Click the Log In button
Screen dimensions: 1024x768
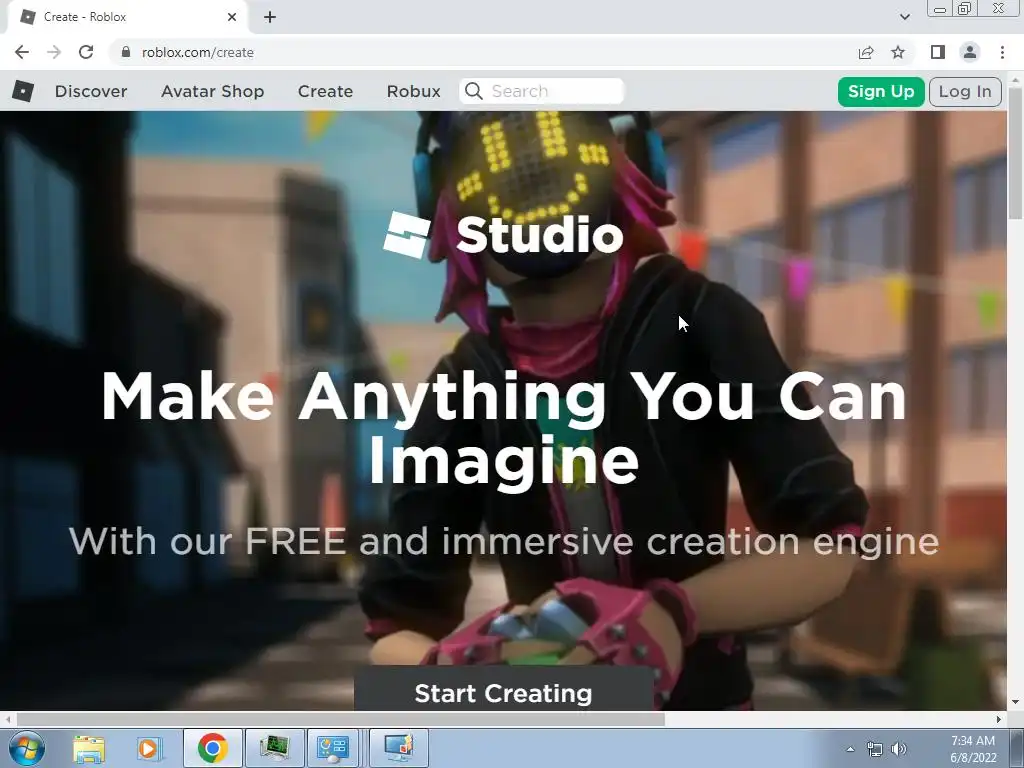[965, 91]
